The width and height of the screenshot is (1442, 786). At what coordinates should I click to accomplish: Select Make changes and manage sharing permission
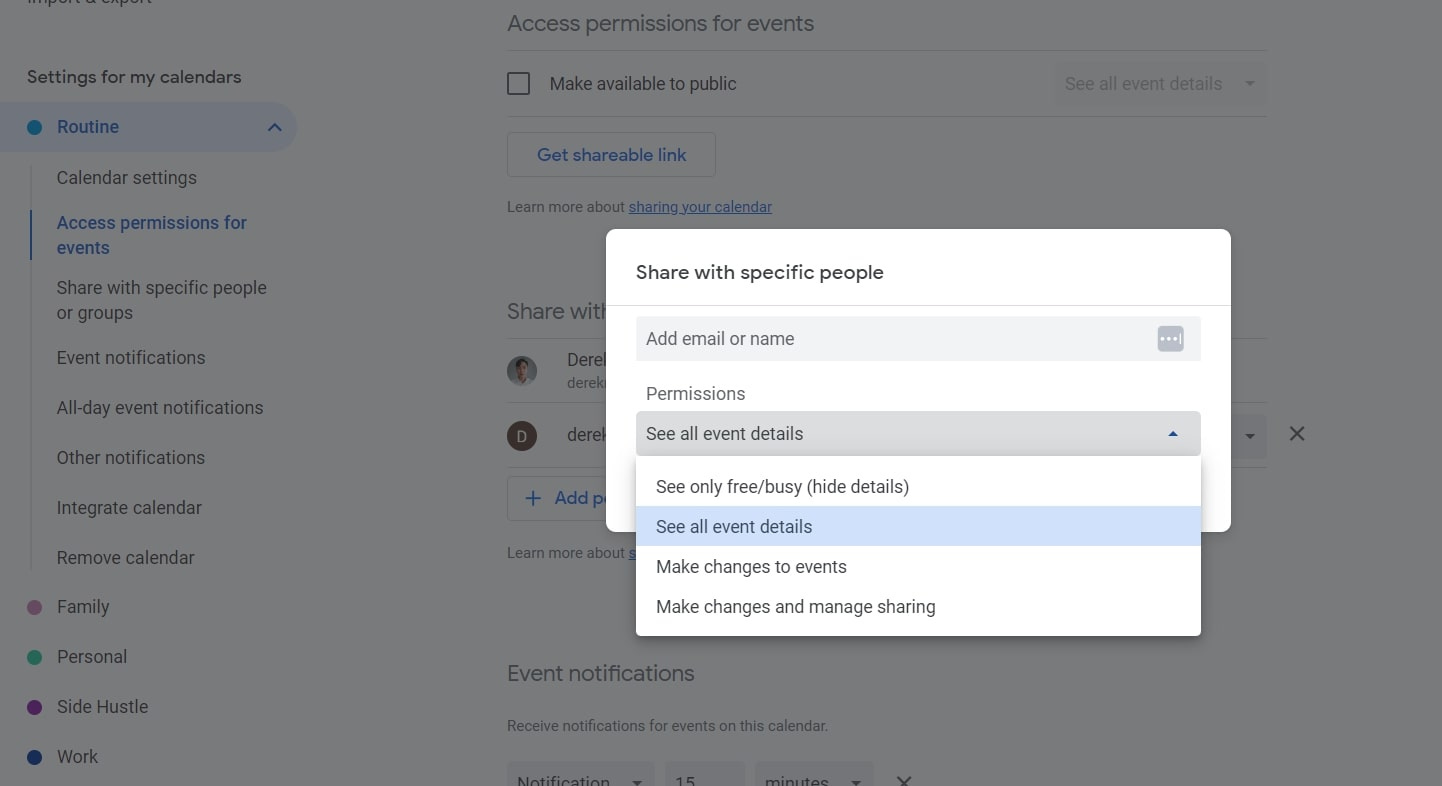[795, 606]
